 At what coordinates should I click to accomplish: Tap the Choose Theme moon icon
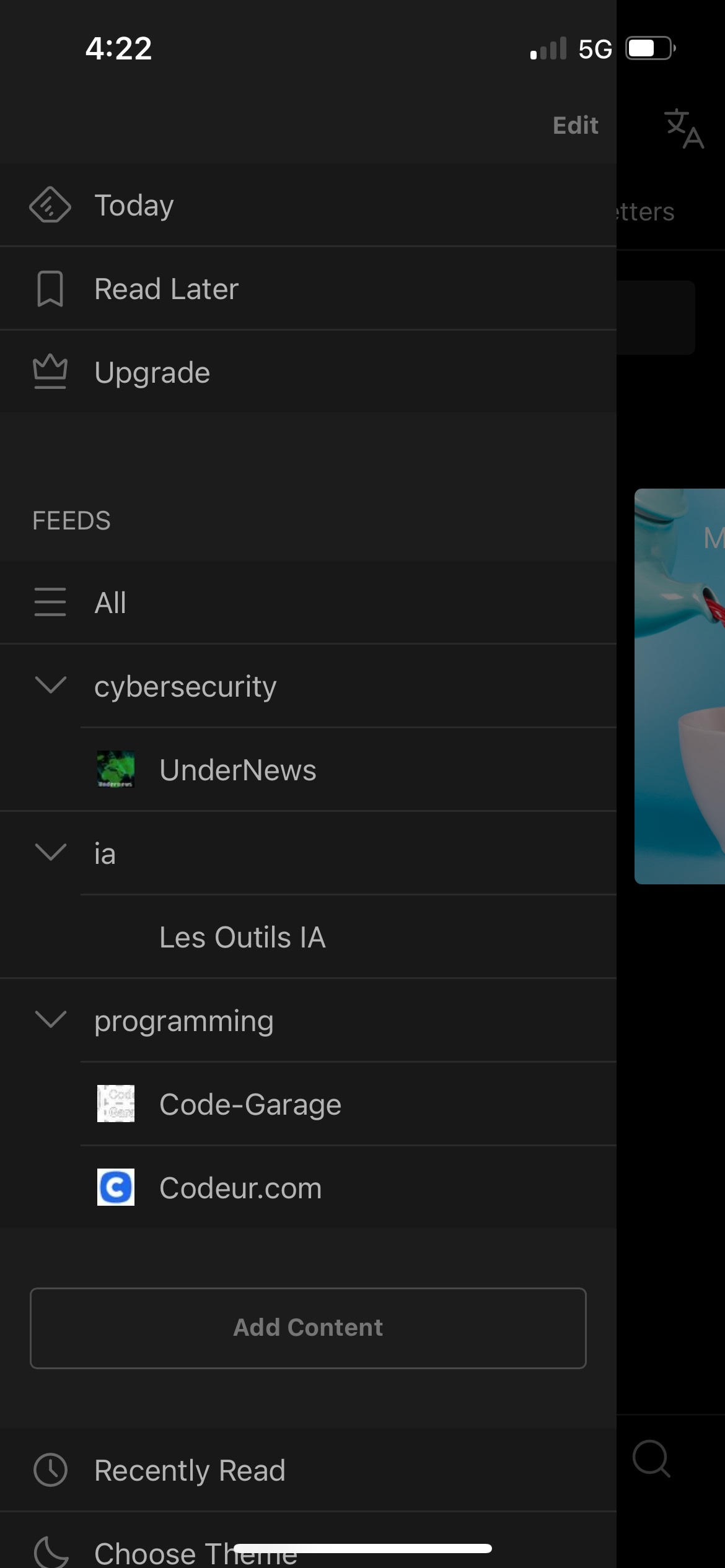pos(50,1552)
